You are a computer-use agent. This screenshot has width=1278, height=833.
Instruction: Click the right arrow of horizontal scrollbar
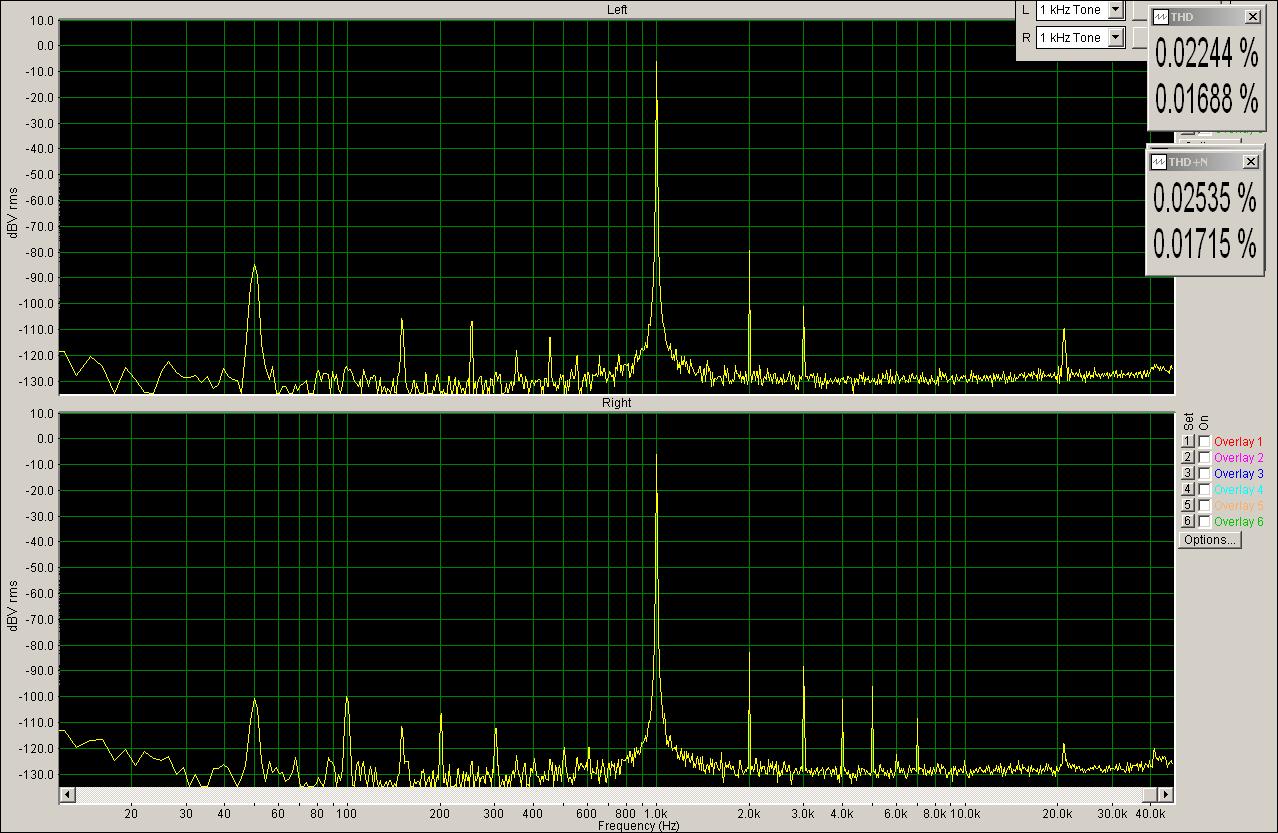1165,795
